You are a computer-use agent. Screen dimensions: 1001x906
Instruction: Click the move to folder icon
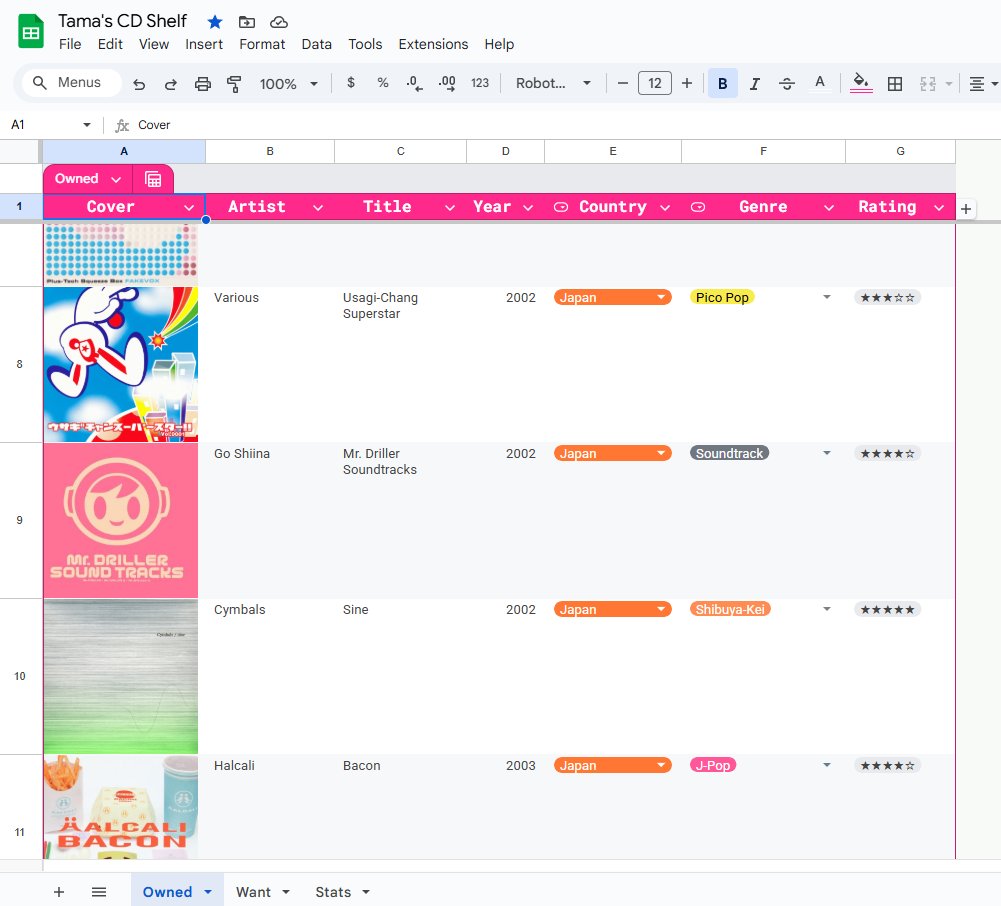[246, 22]
